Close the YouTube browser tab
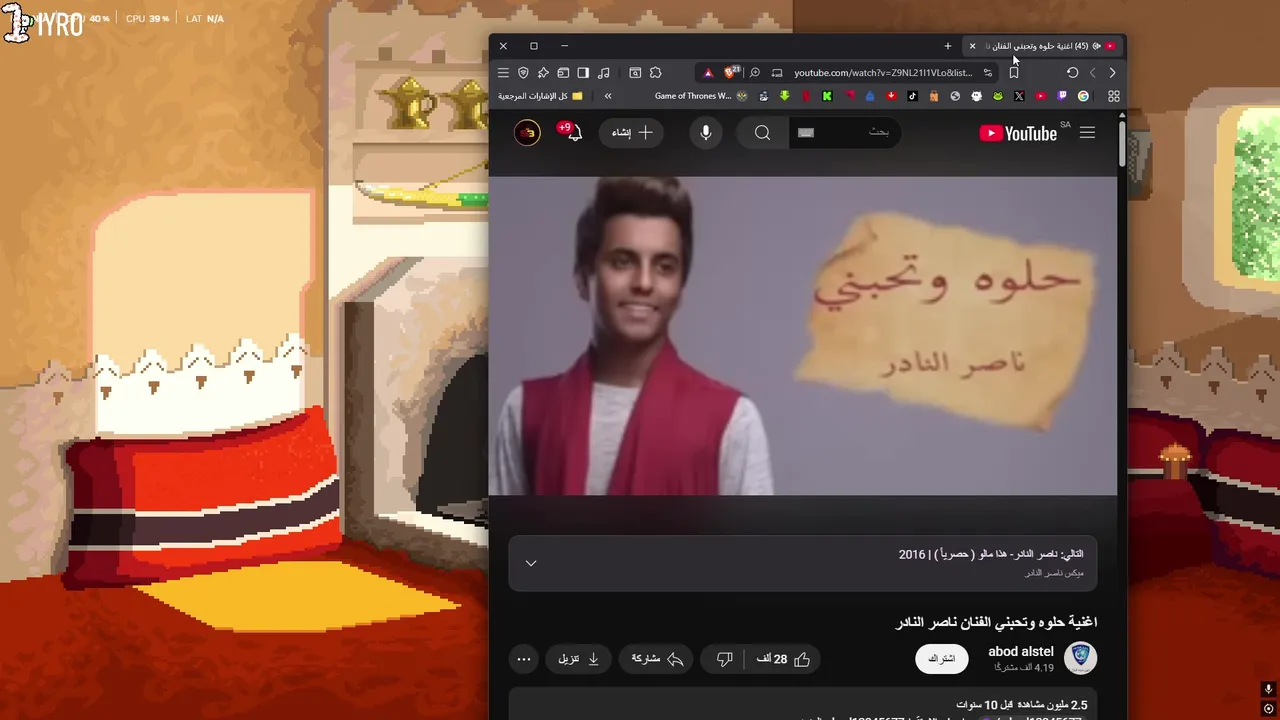Viewport: 1280px width, 720px height. (972, 46)
